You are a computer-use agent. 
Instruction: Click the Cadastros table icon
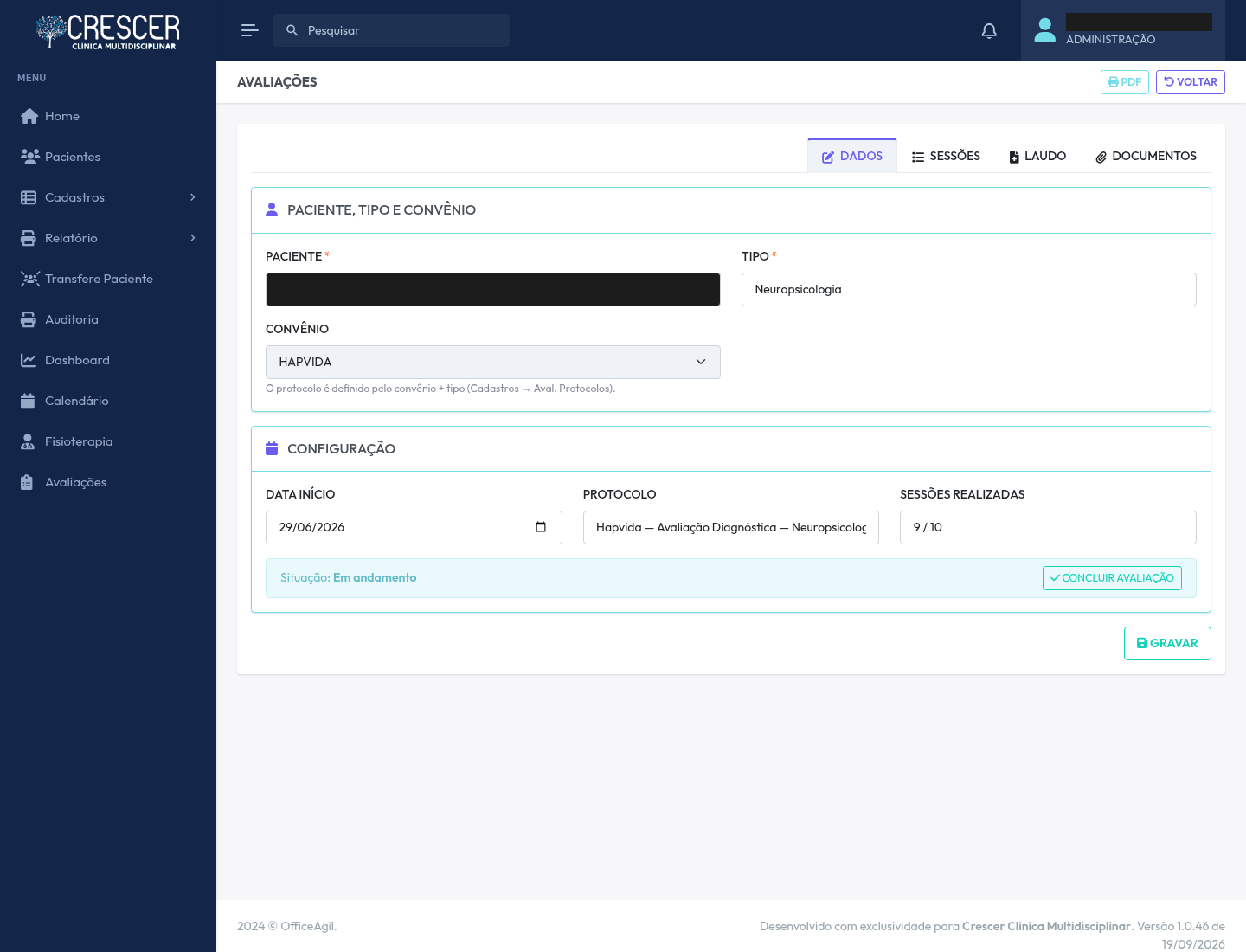29,197
